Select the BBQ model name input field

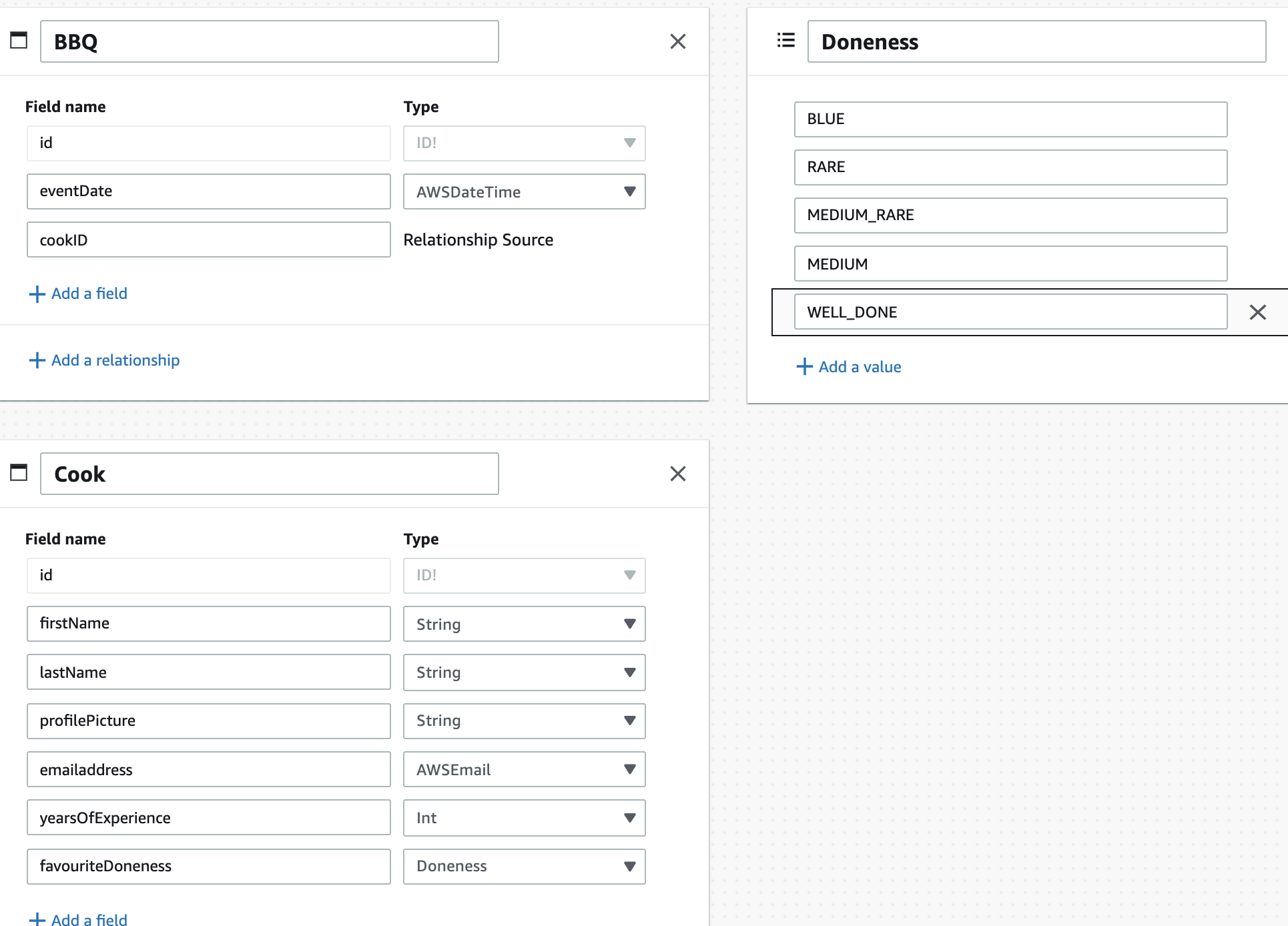point(269,41)
